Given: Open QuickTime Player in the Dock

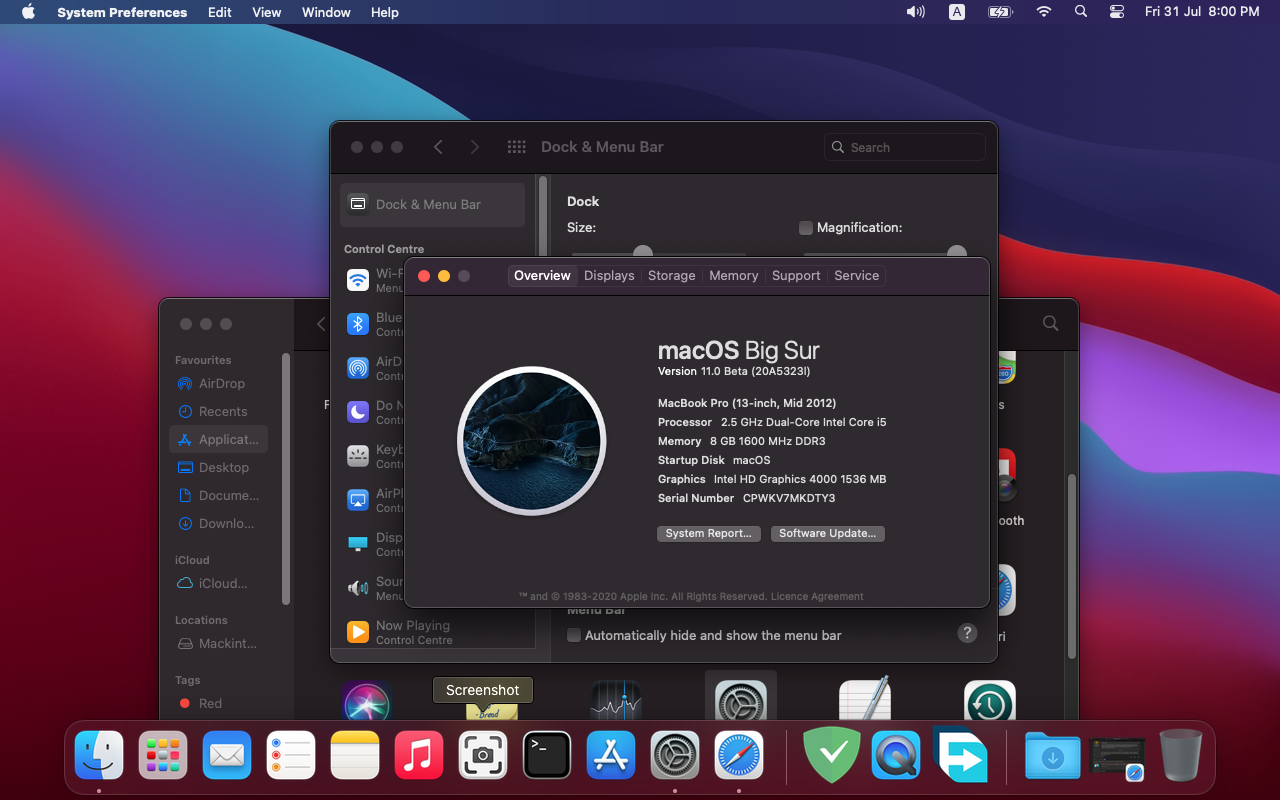Looking at the screenshot, I should coord(896,754).
